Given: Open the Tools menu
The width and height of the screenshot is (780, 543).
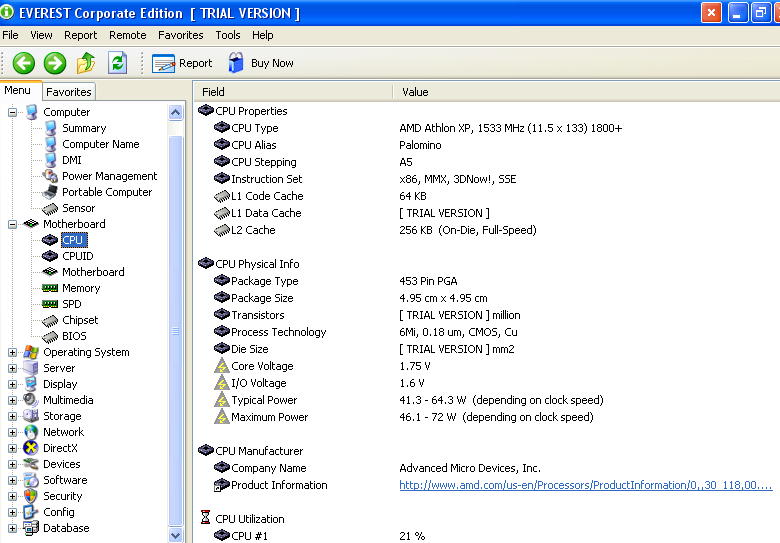Looking at the screenshot, I should click(227, 35).
